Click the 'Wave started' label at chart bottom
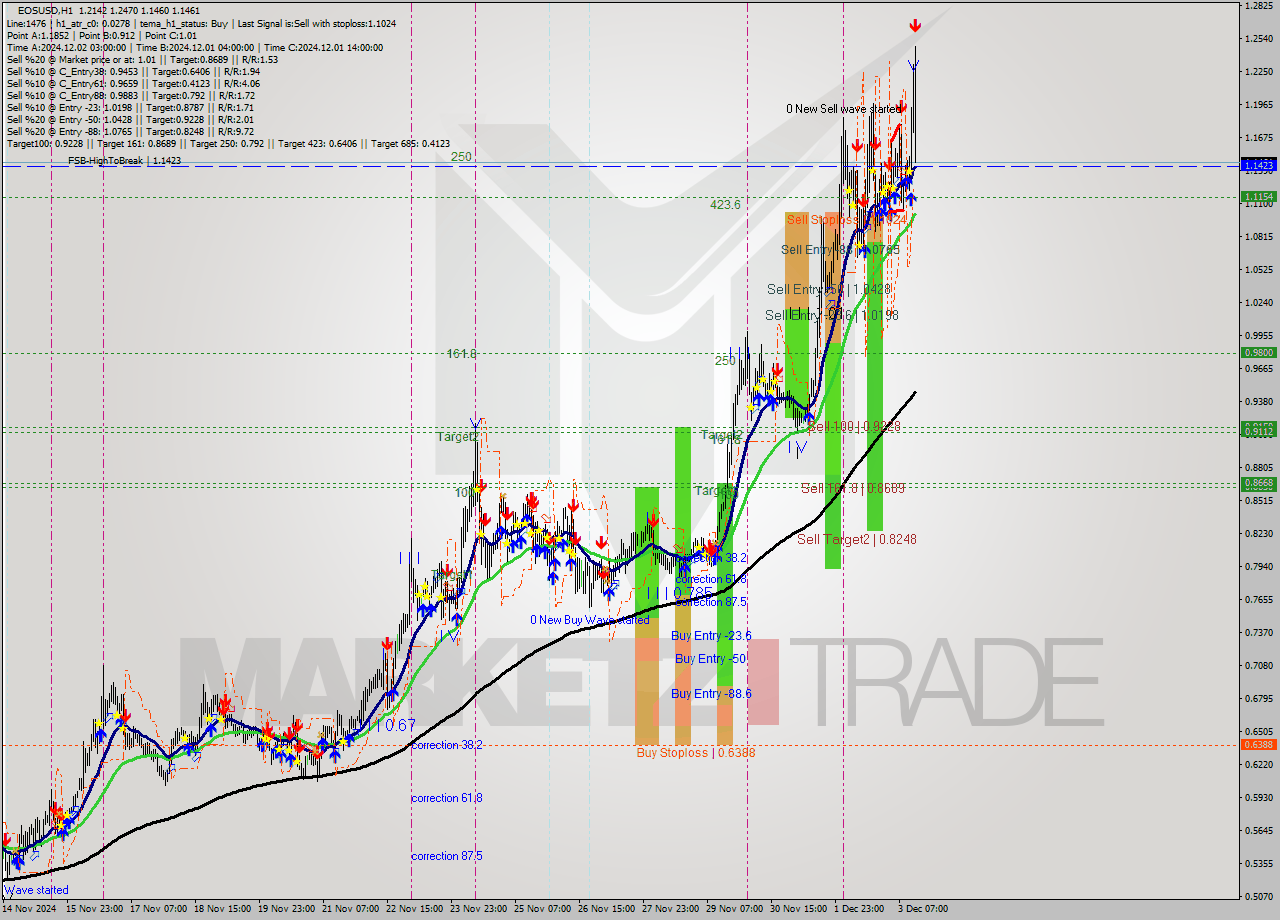 (x=37, y=889)
